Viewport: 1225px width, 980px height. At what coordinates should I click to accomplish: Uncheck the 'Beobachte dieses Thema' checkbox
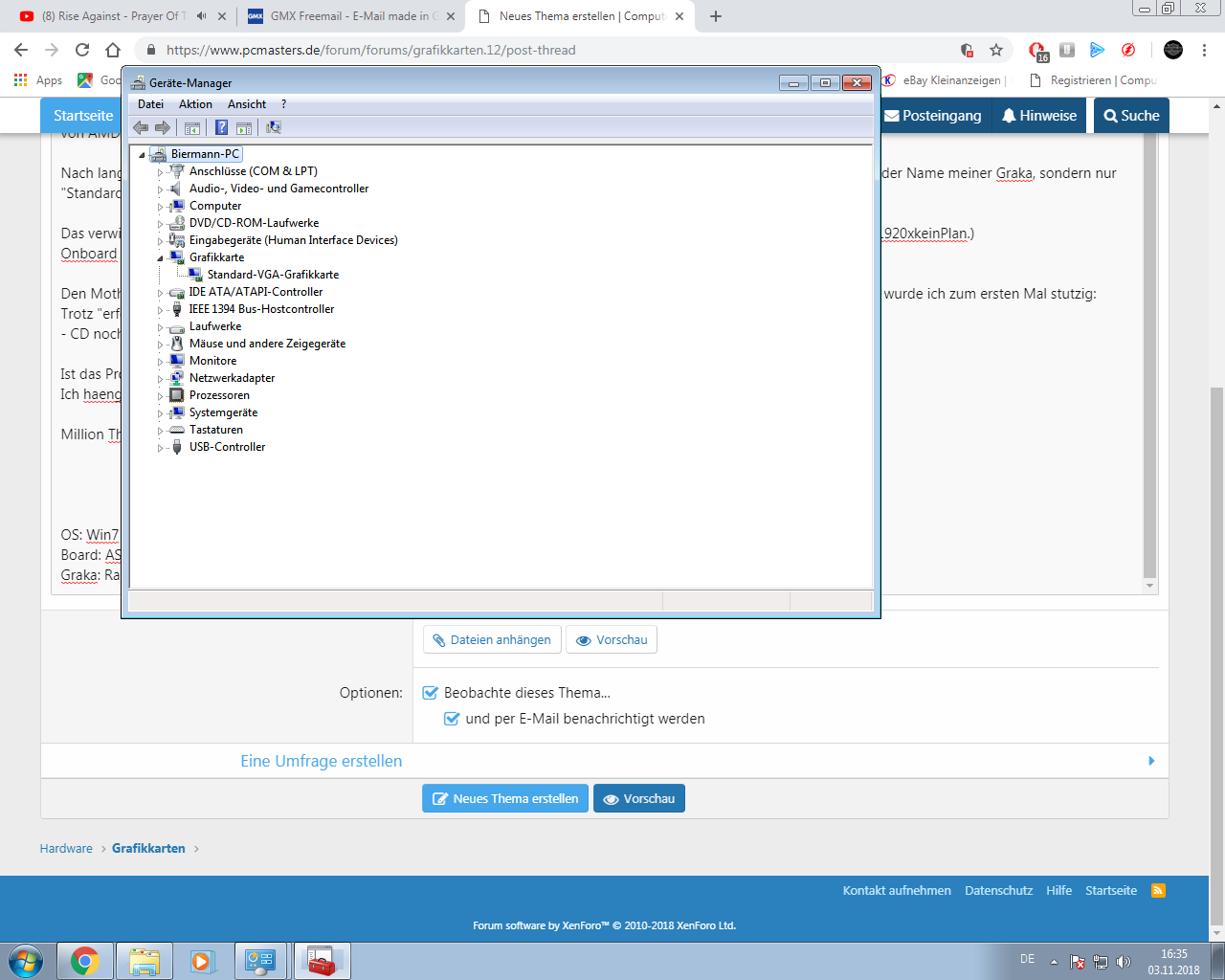click(431, 692)
